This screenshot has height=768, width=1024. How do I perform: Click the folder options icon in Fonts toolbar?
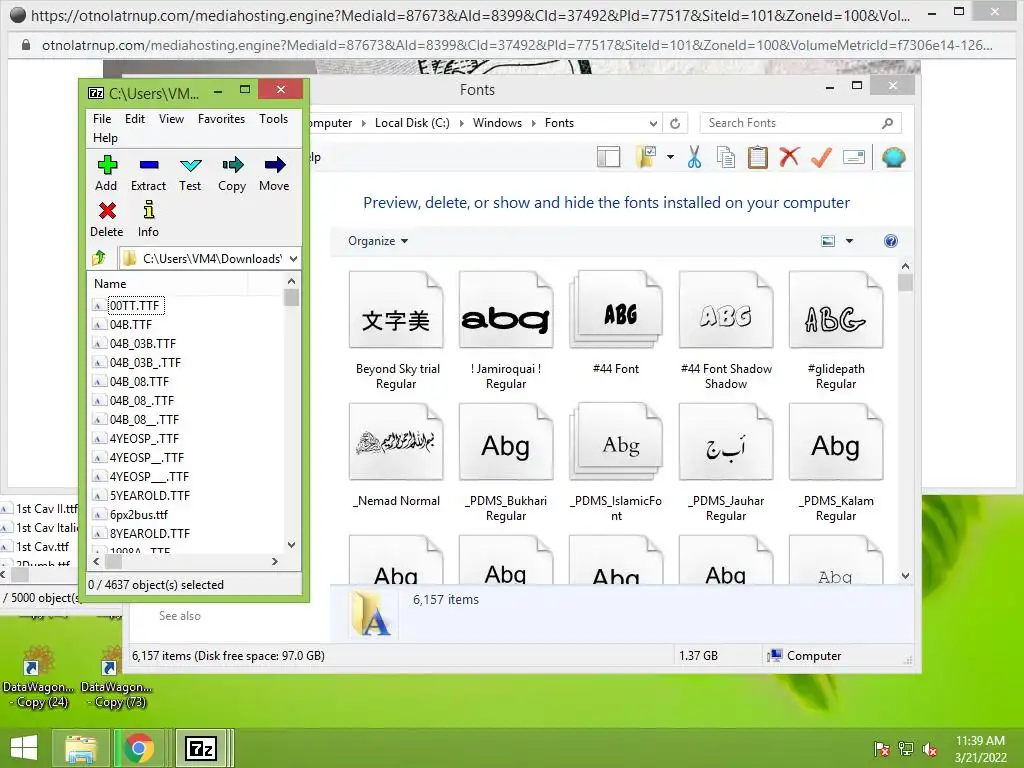(x=647, y=157)
